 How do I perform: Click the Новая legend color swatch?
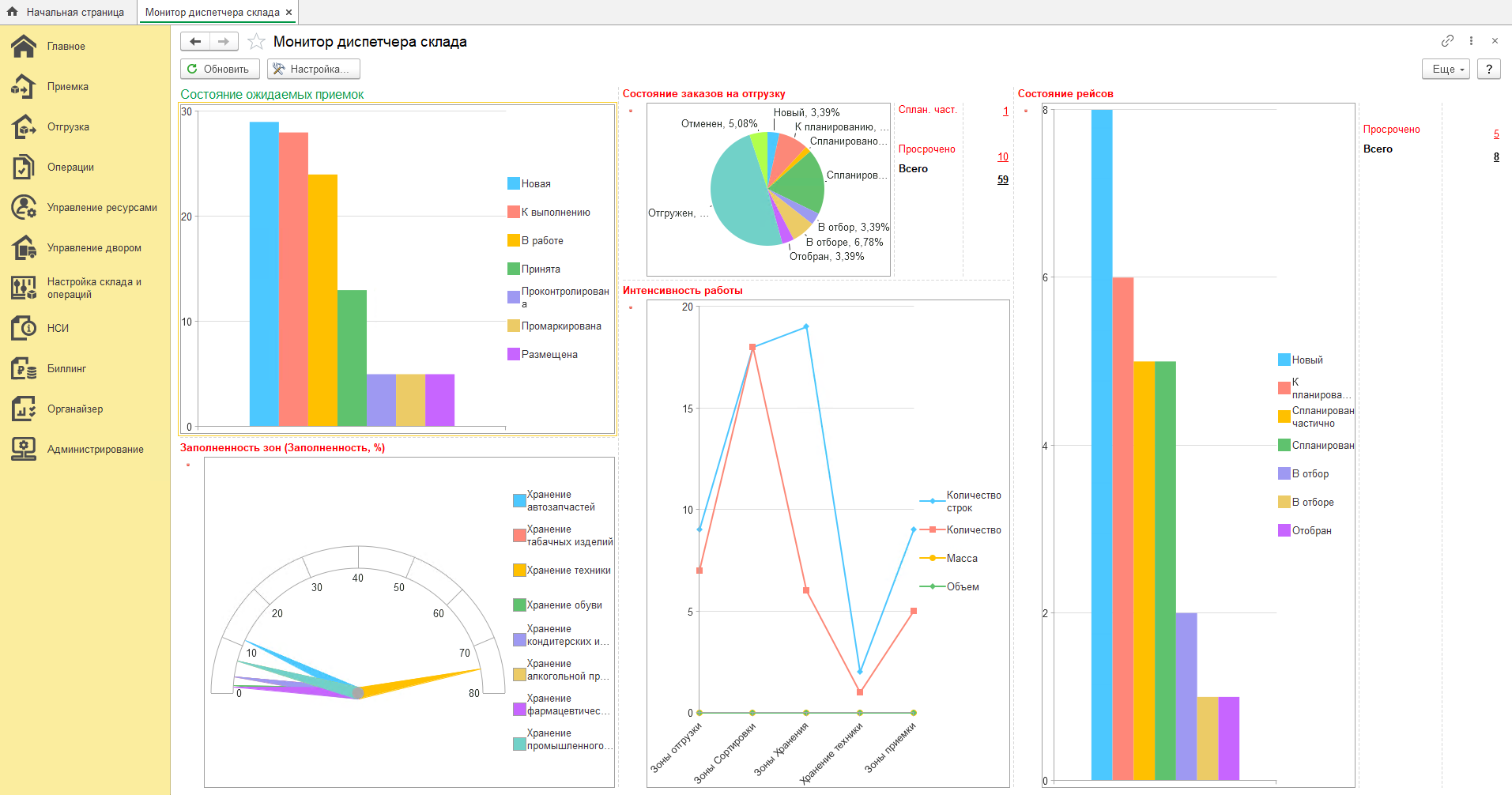click(x=513, y=184)
